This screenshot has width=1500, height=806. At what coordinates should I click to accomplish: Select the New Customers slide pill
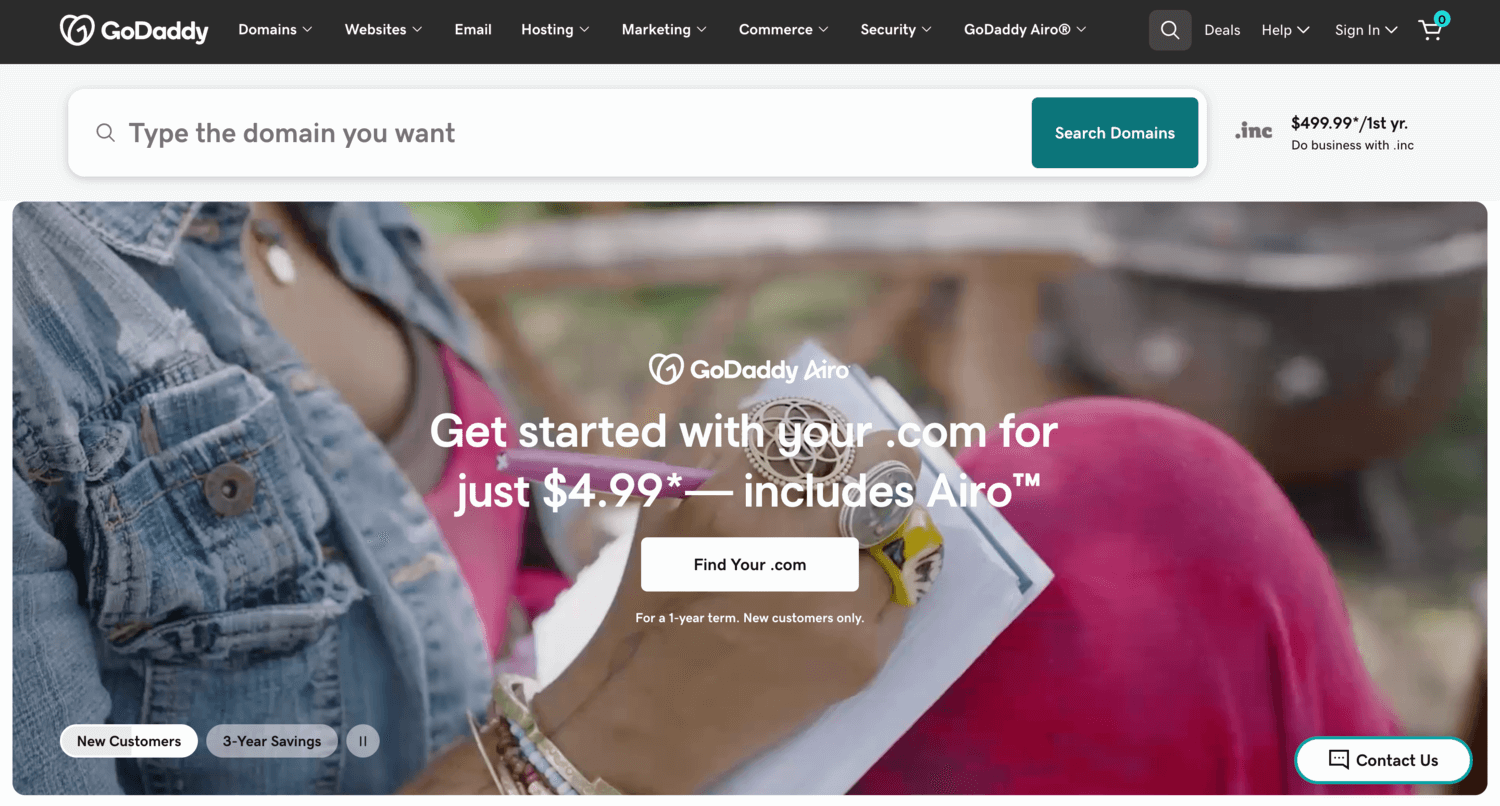129,741
